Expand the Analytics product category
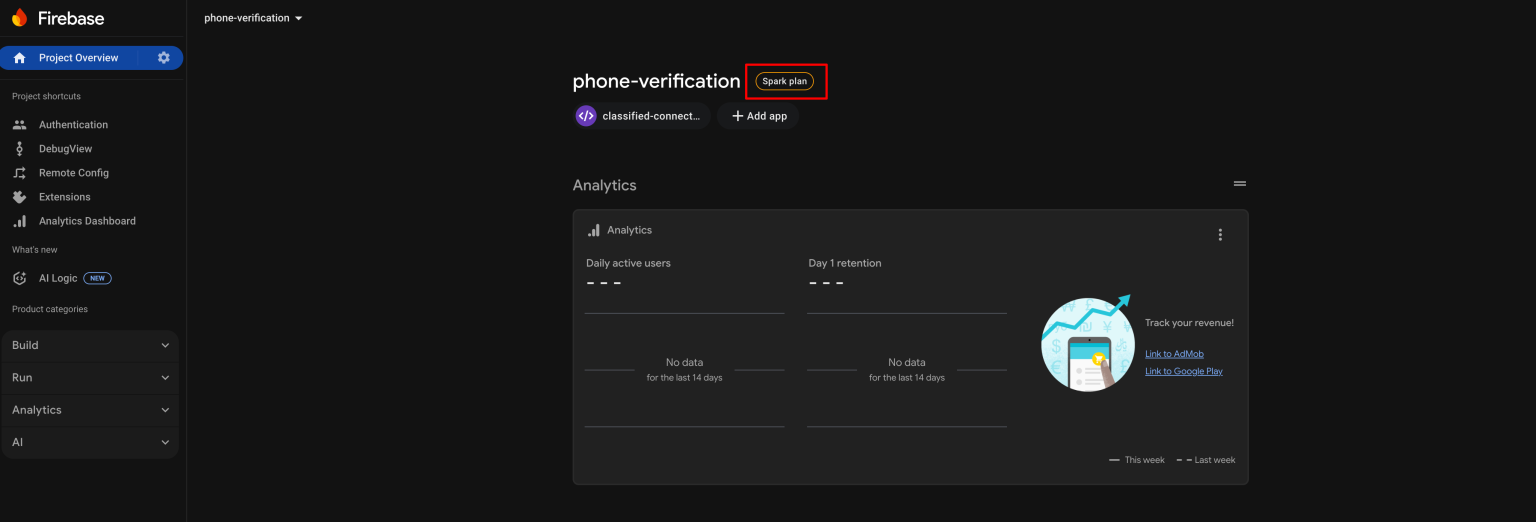Image resolution: width=1536 pixels, height=522 pixels. (x=91, y=410)
